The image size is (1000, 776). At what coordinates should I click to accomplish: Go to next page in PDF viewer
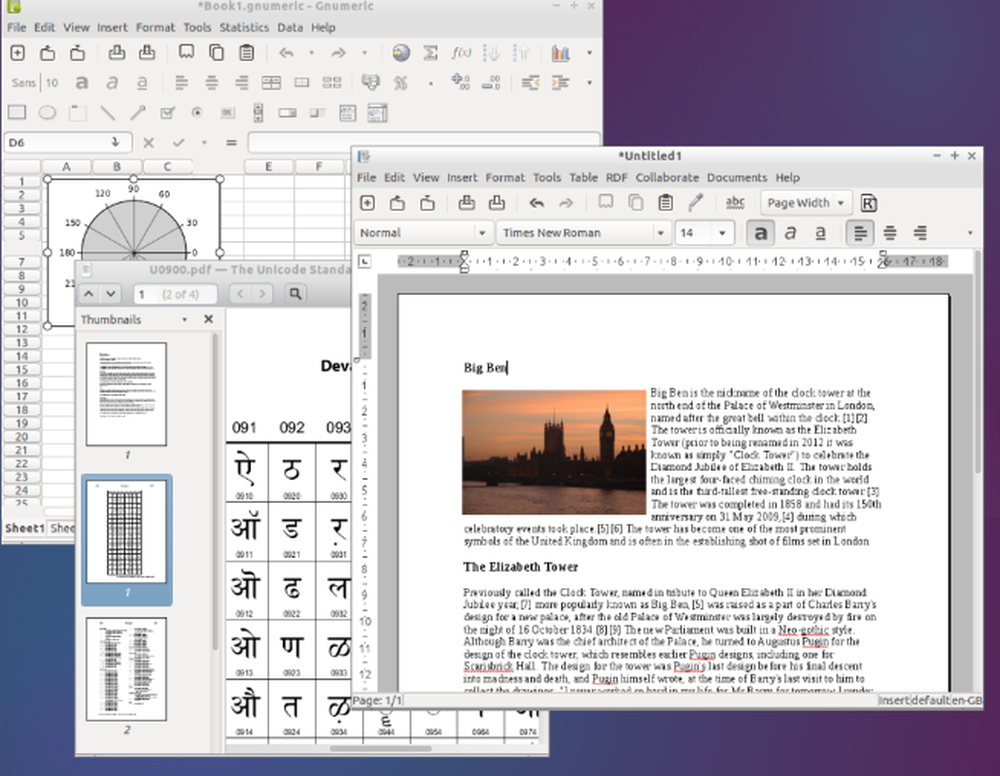111,294
